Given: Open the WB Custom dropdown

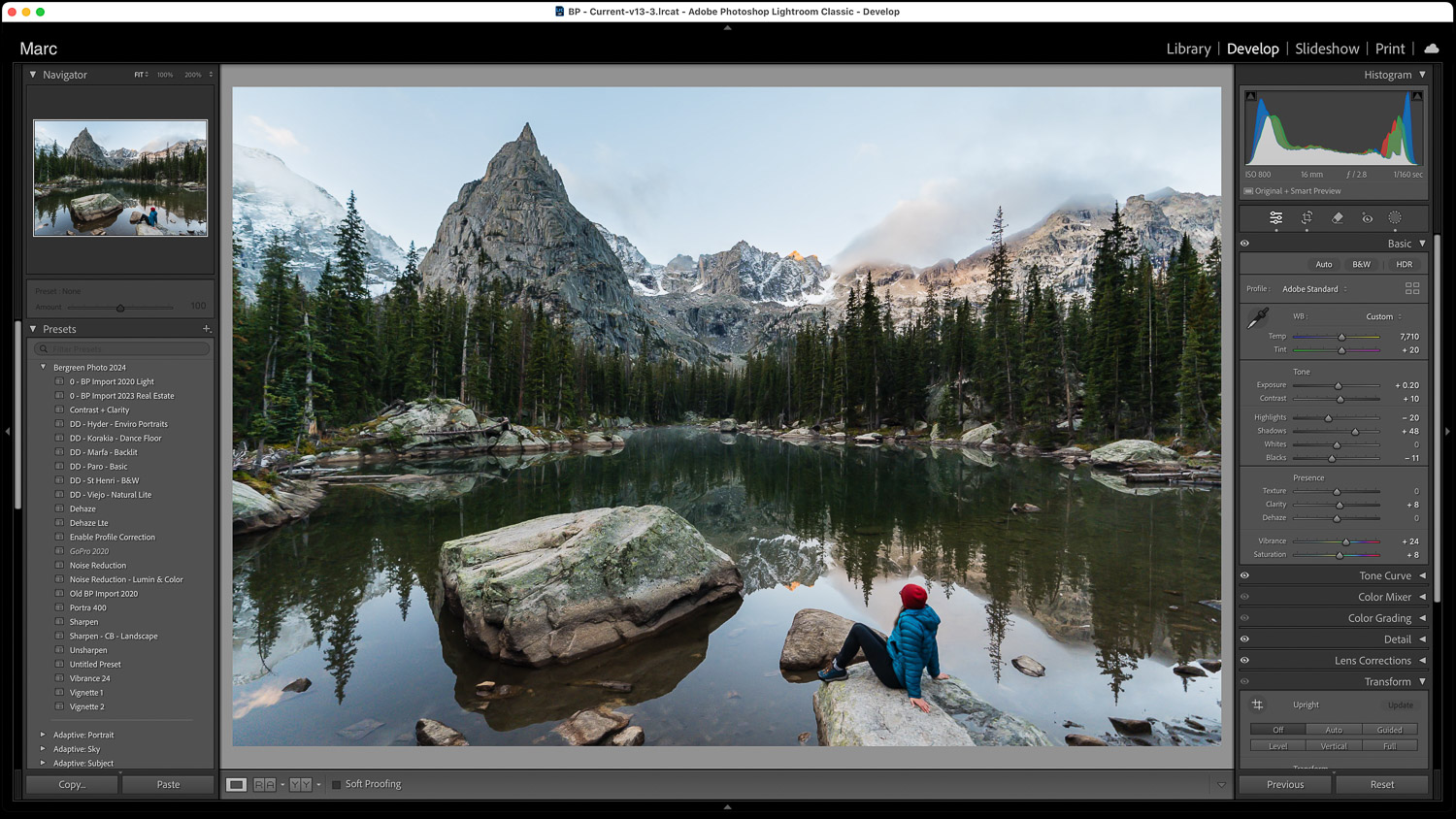Looking at the screenshot, I should tap(1383, 316).
